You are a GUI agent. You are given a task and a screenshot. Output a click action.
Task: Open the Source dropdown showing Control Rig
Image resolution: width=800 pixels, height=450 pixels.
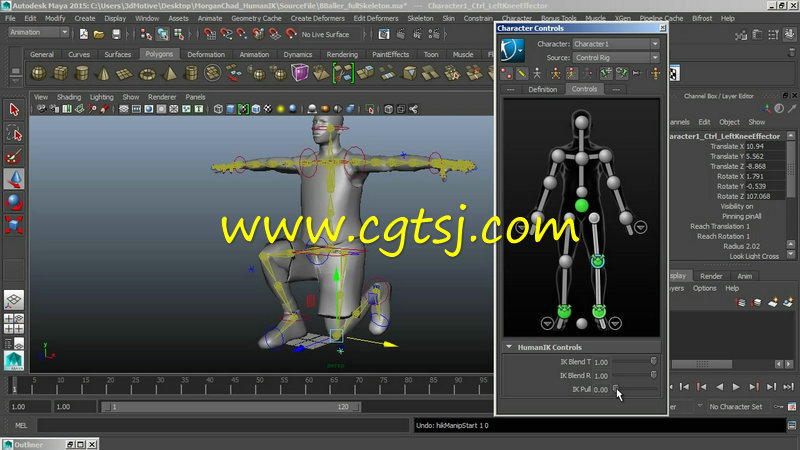(x=616, y=58)
